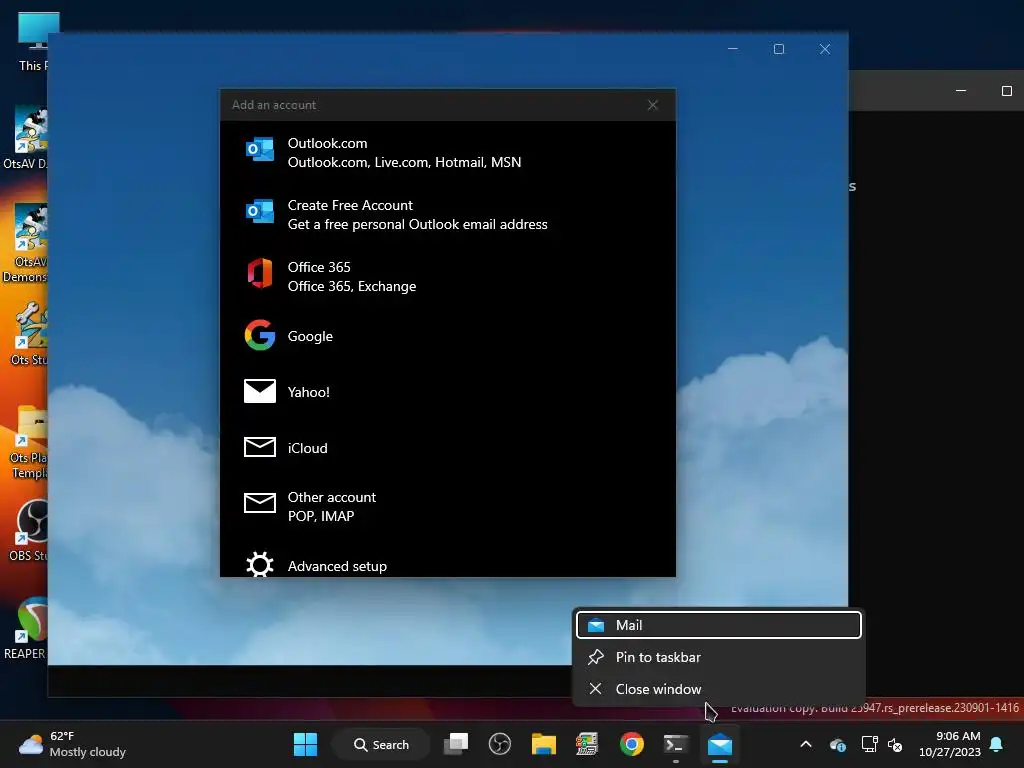Click the Google label text
1024x768 pixels.
[x=310, y=336]
